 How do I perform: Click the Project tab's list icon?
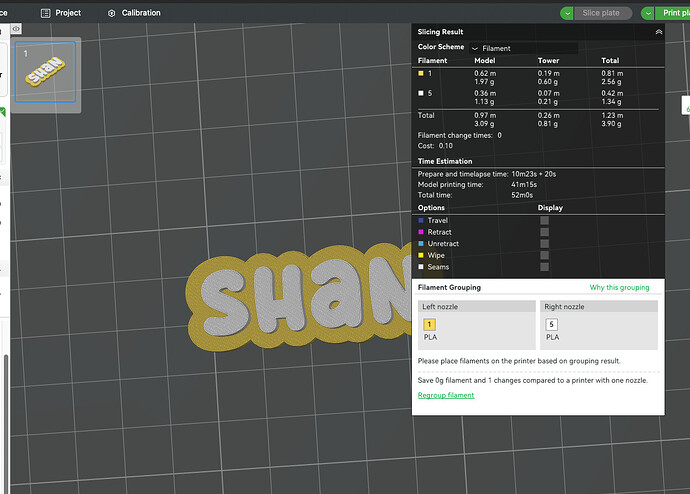pos(45,13)
